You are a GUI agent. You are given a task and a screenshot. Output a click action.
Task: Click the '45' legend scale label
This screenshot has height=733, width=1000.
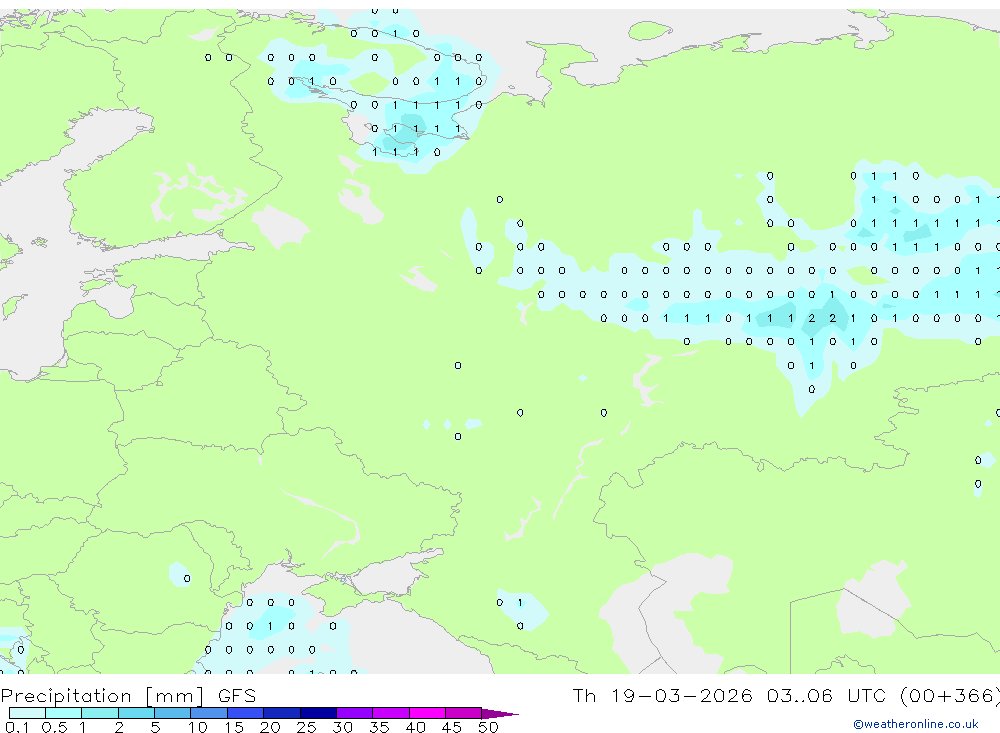(452, 727)
